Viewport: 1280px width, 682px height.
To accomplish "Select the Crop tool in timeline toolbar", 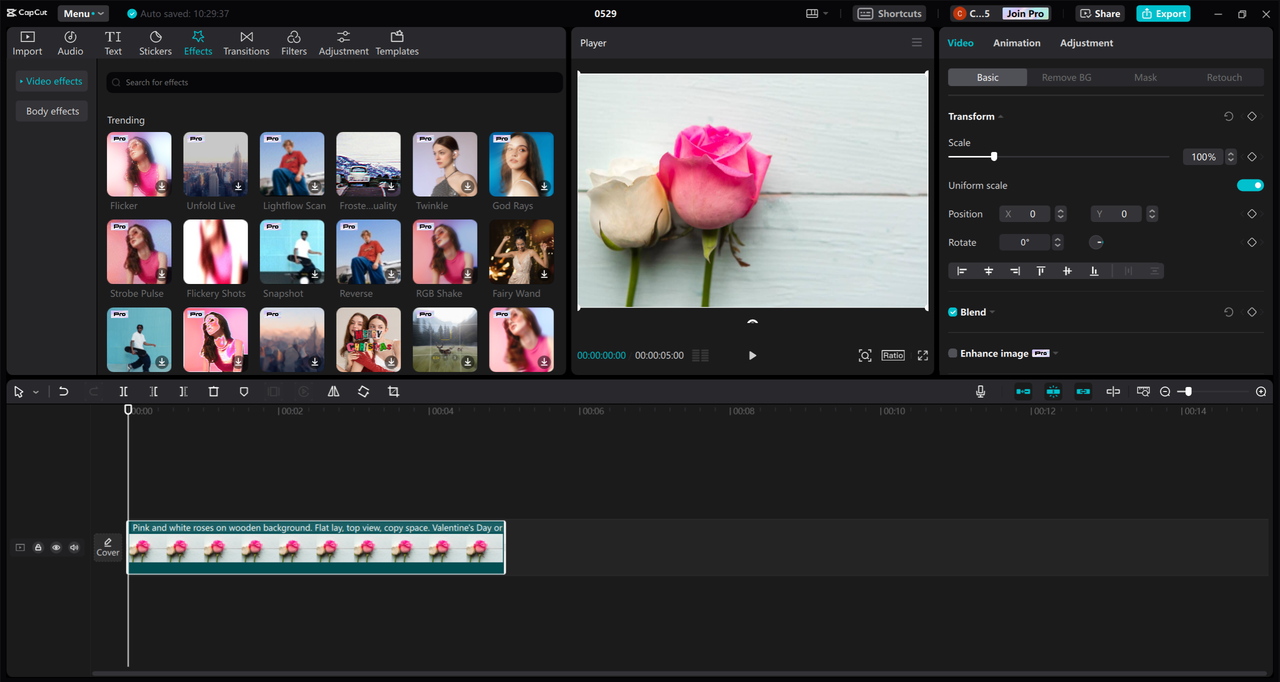I will (393, 392).
